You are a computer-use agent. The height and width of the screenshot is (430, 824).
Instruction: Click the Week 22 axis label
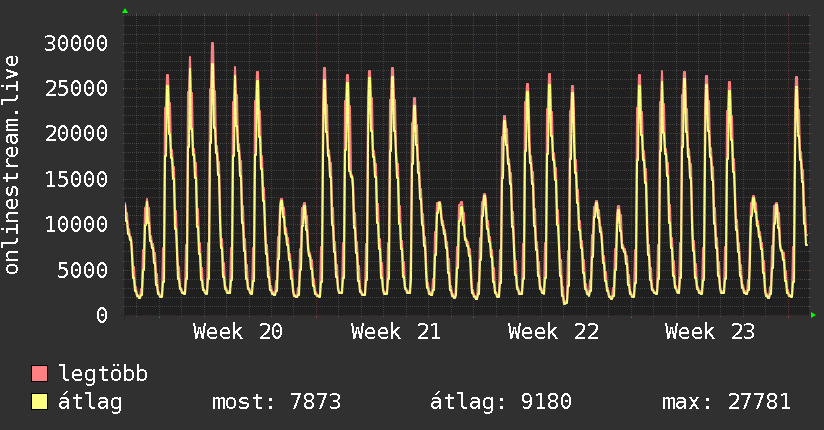click(553, 332)
